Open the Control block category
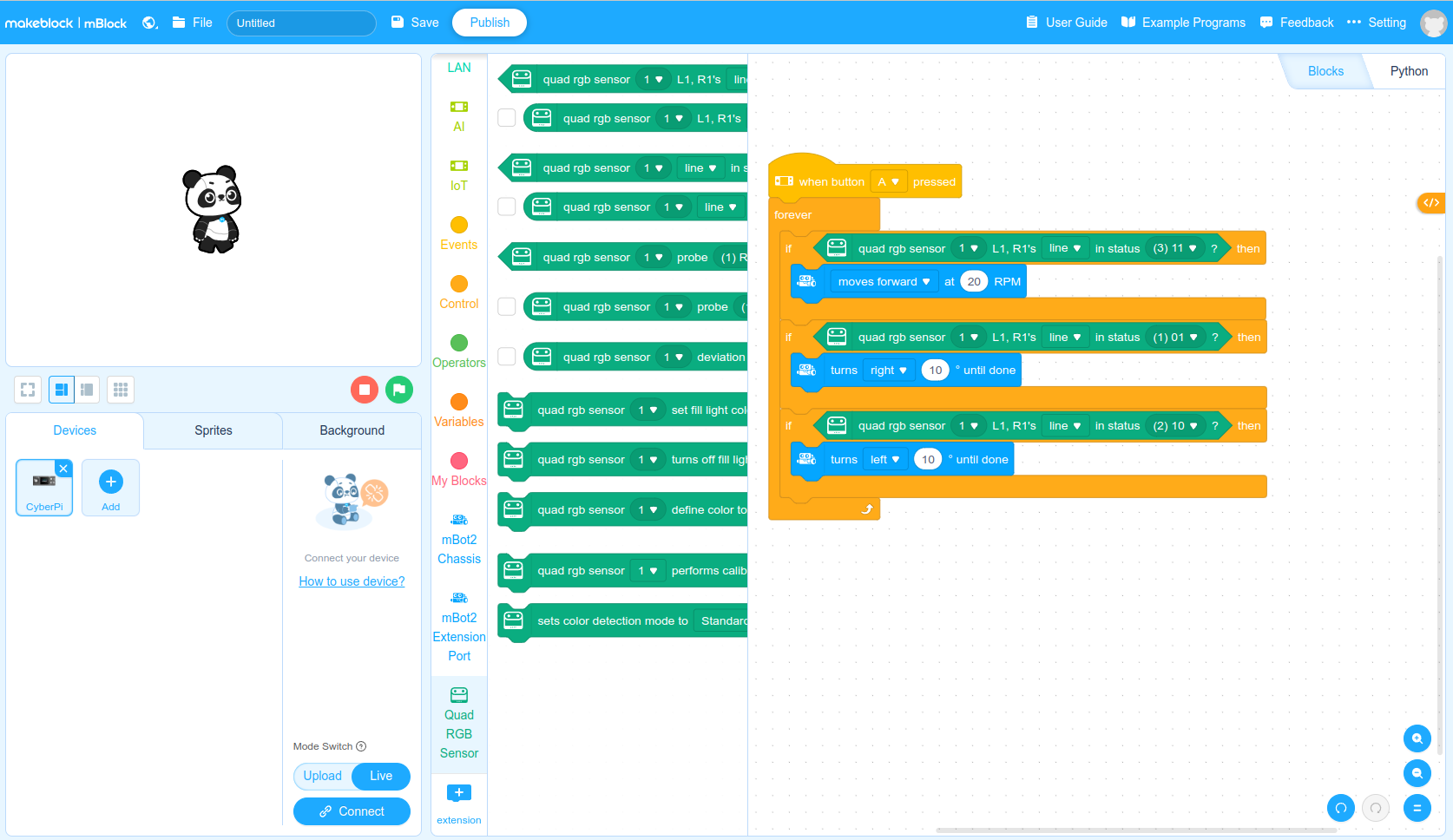1453x840 pixels. tap(459, 292)
